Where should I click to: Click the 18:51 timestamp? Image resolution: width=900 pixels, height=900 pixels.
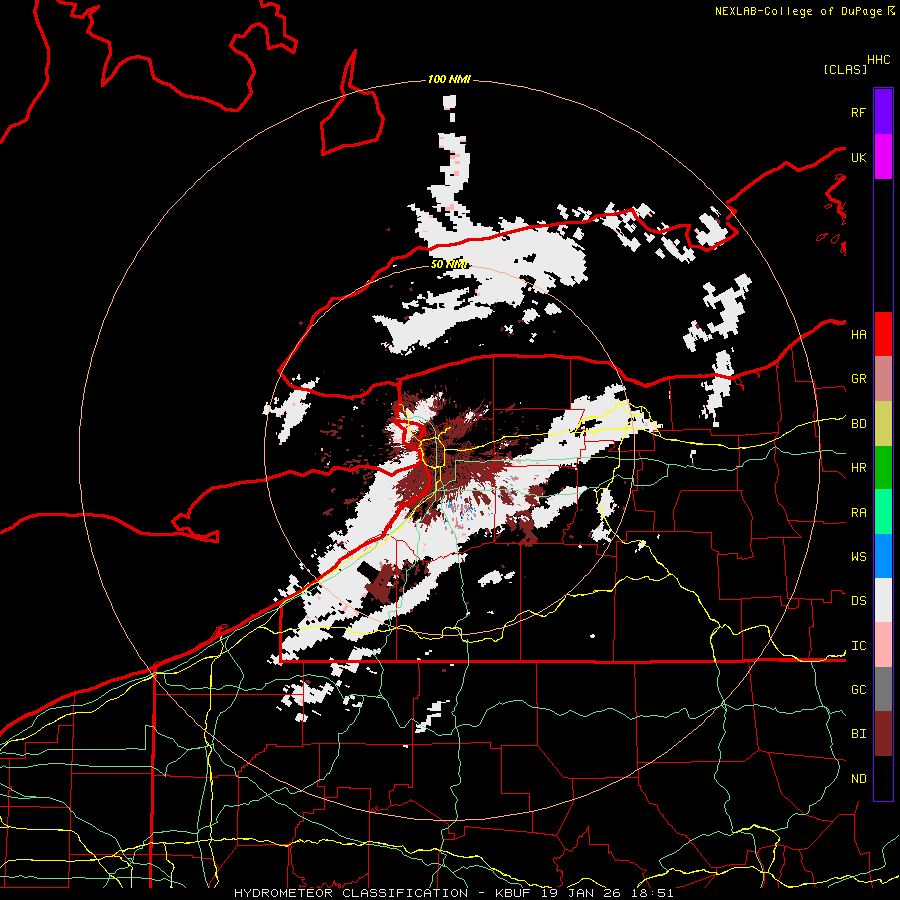point(654,893)
